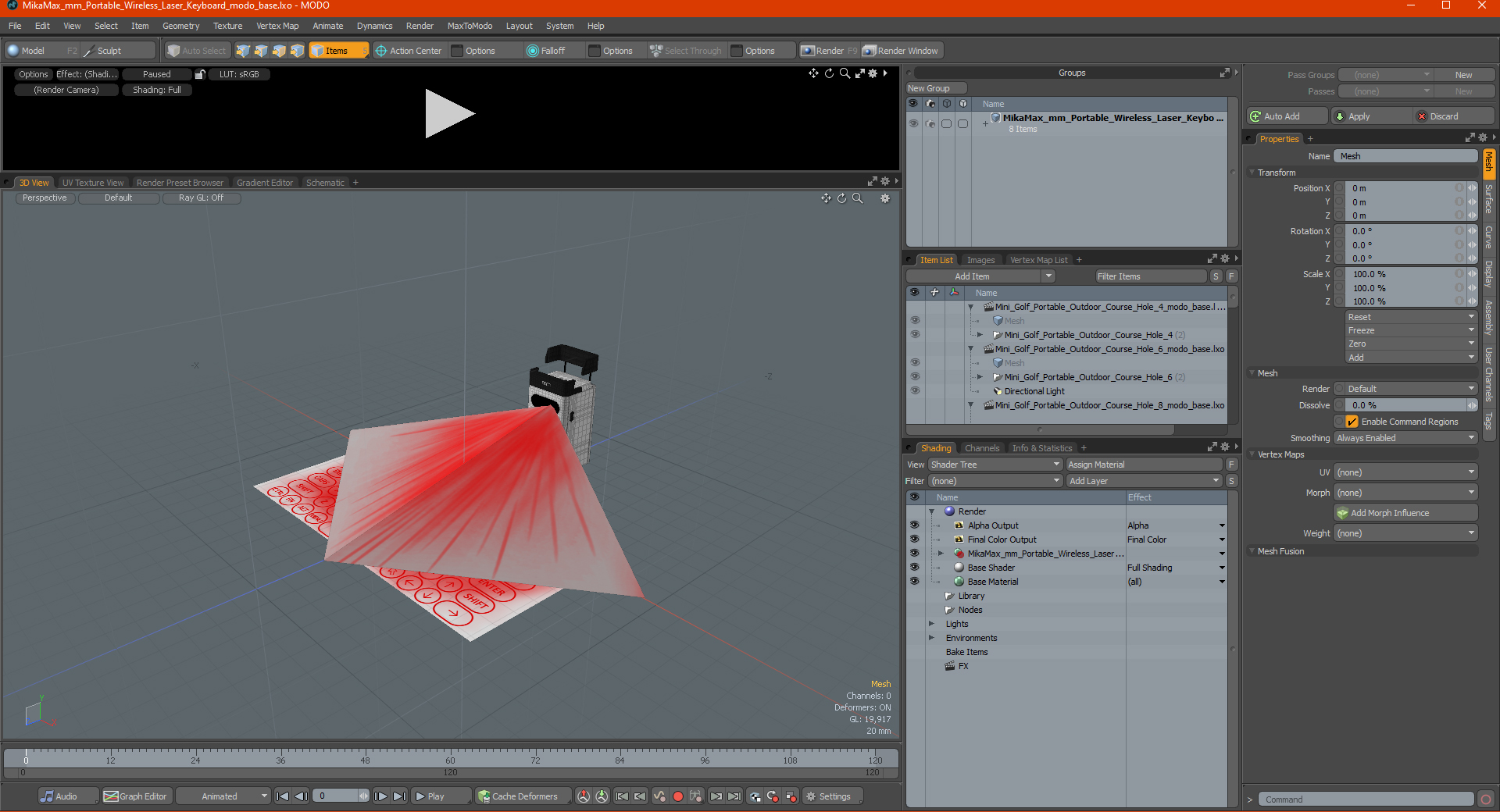Open the MaxToModo menu
The height and width of the screenshot is (812, 1500).
point(470,26)
